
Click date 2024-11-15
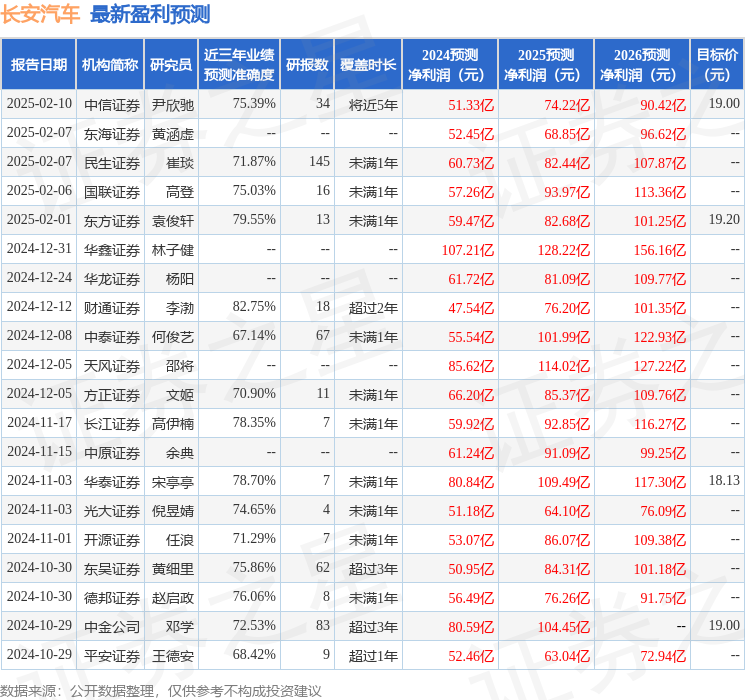pyautogui.click(x=39, y=451)
